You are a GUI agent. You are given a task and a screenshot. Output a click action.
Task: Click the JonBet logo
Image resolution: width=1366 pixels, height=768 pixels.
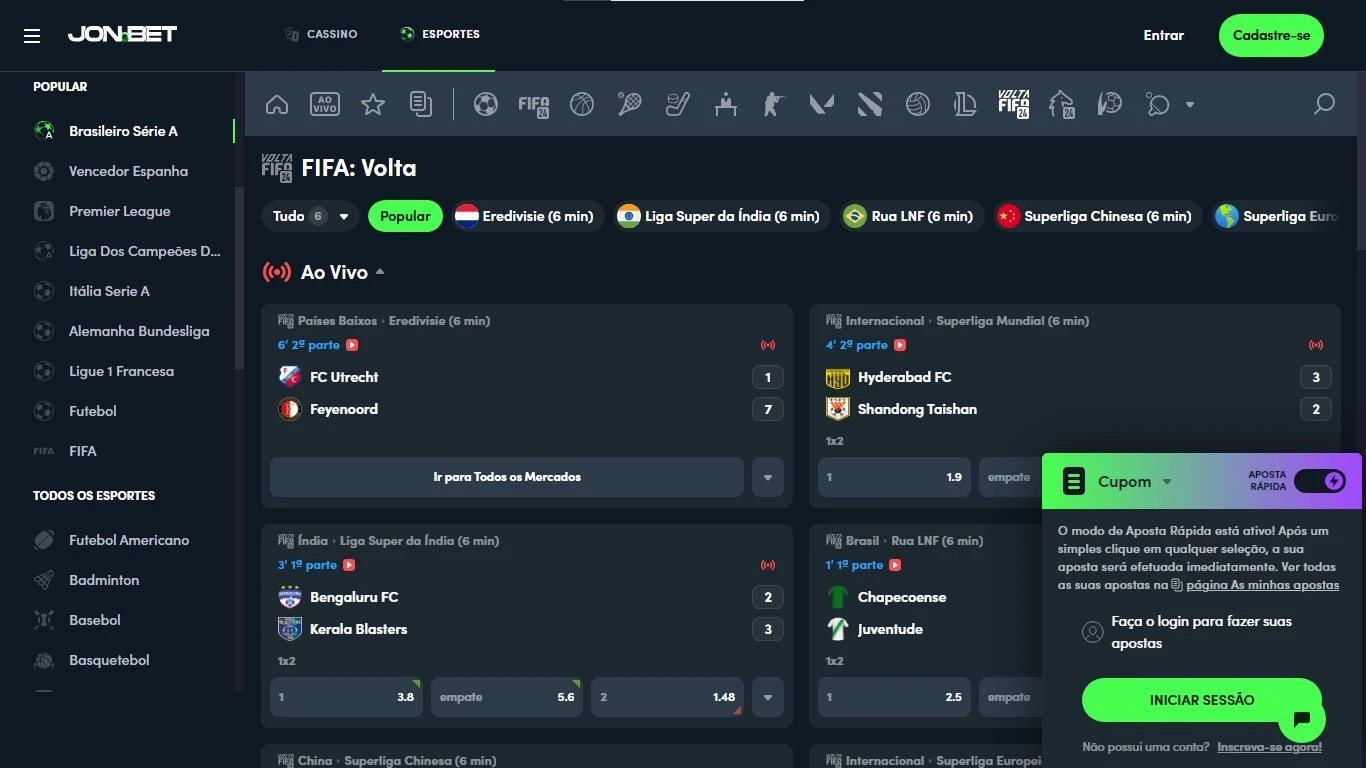pyautogui.click(x=122, y=34)
